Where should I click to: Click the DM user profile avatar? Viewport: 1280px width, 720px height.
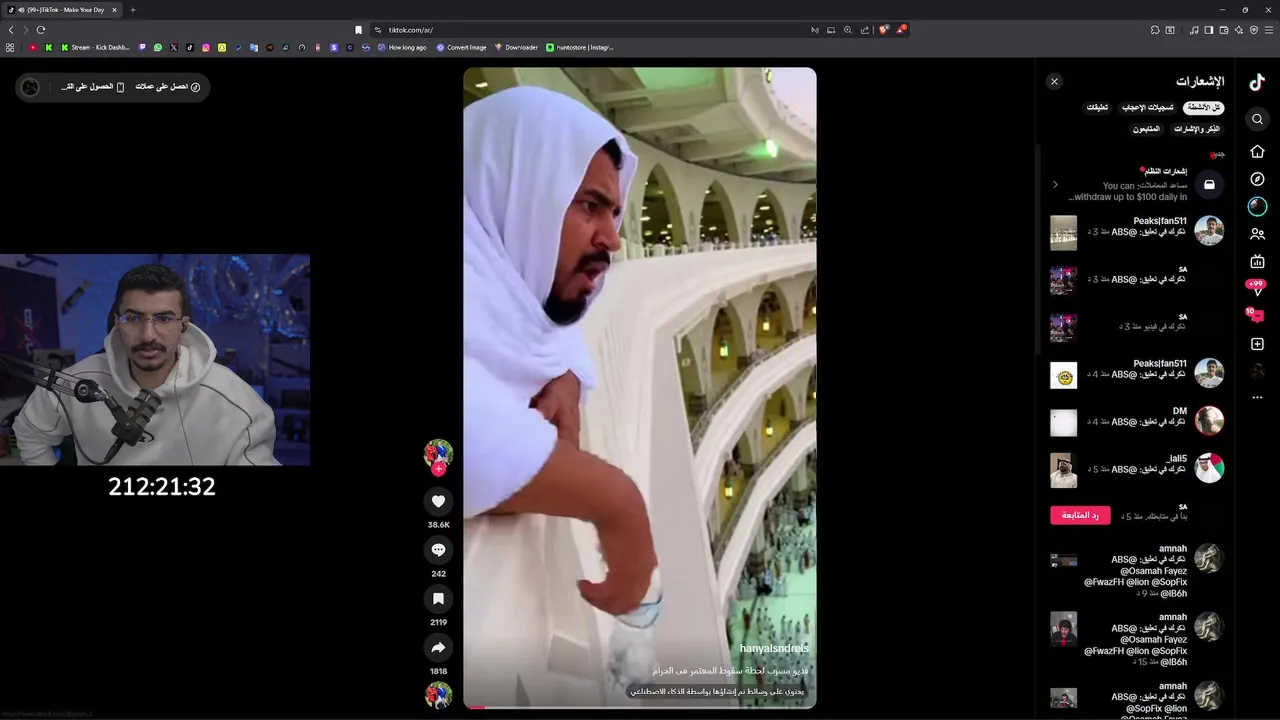point(1209,421)
